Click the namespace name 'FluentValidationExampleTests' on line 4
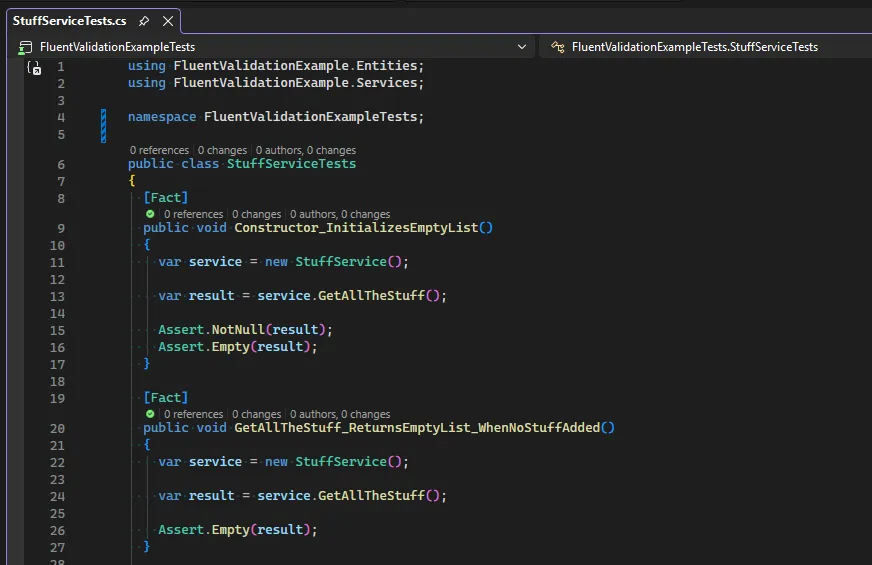Image resolution: width=872 pixels, height=565 pixels. tap(310, 117)
